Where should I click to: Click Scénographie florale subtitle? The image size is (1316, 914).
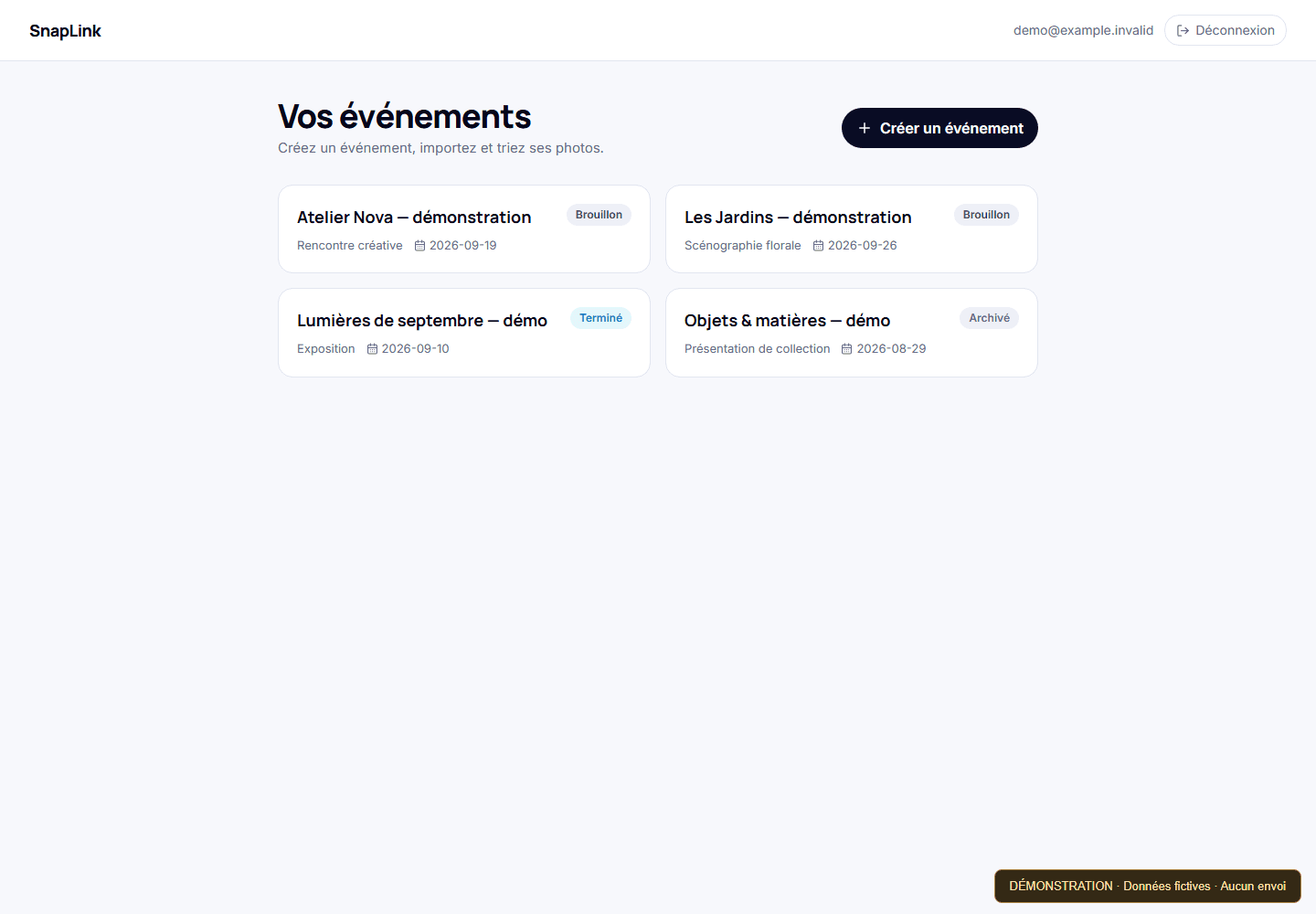pyautogui.click(x=743, y=245)
